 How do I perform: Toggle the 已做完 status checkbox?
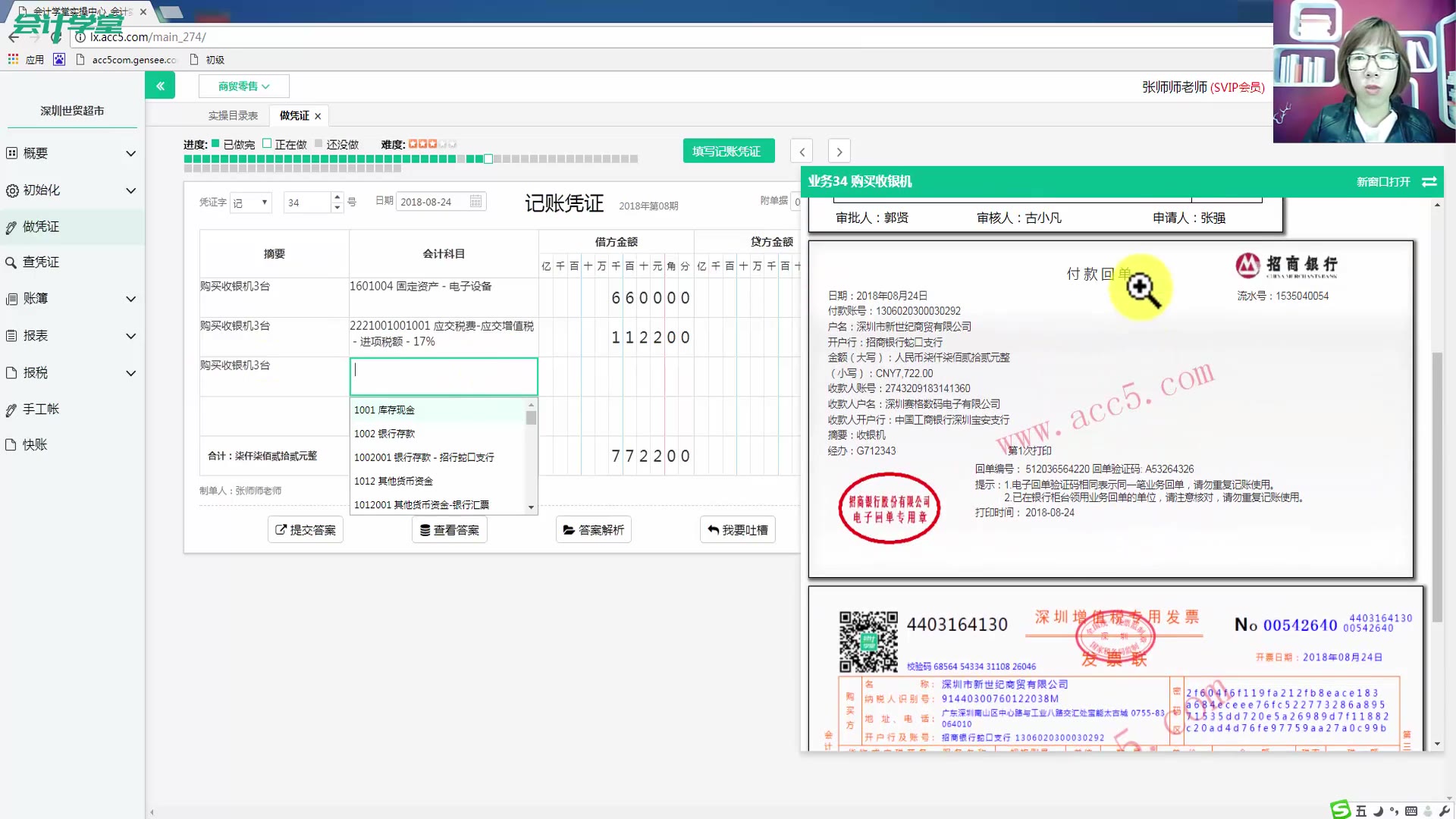216,143
